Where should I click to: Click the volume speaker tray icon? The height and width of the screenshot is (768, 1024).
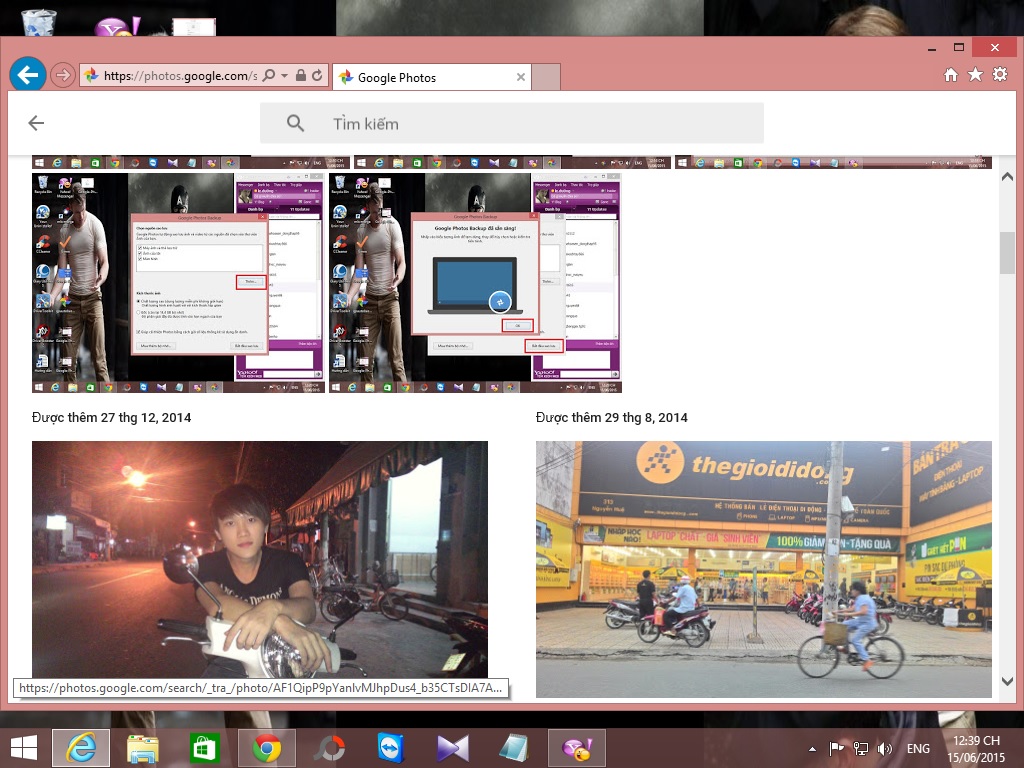884,748
